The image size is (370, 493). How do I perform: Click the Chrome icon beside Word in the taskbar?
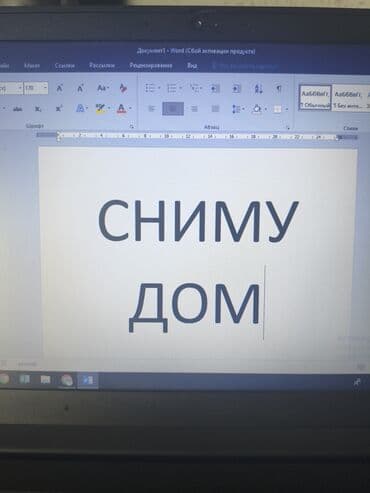coord(67,380)
